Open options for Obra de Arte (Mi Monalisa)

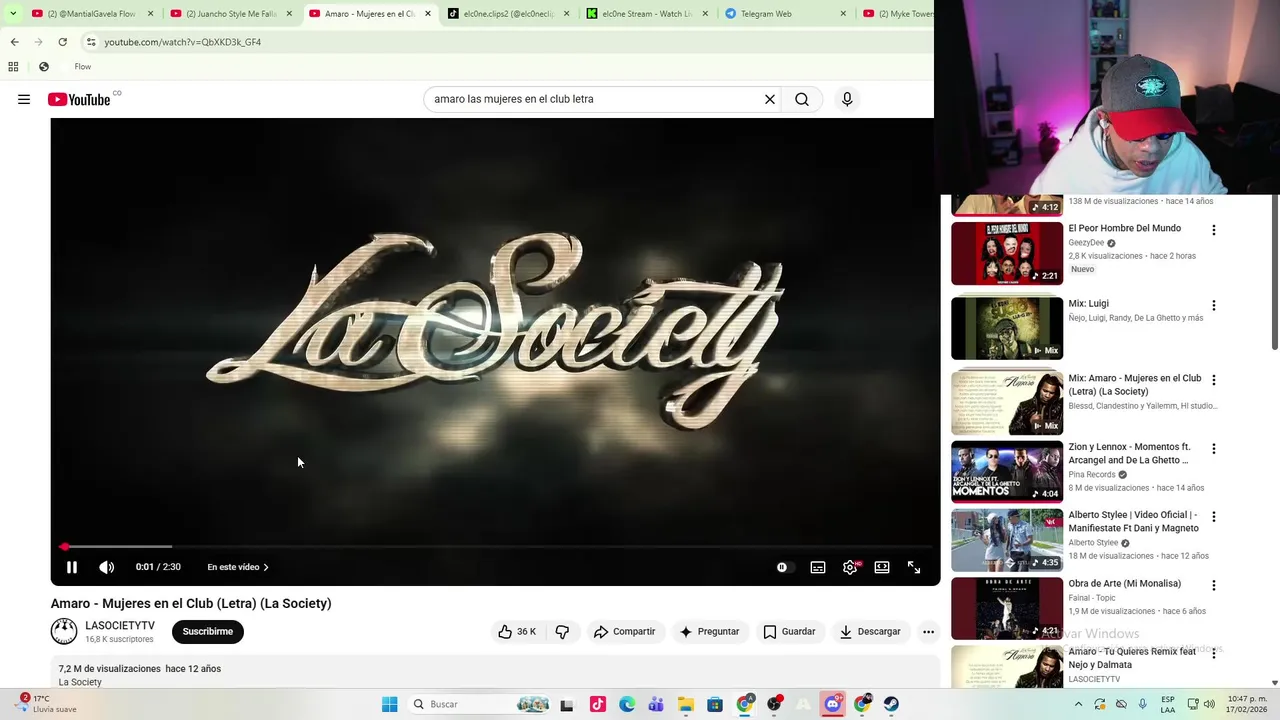click(x=1214, y=585)
